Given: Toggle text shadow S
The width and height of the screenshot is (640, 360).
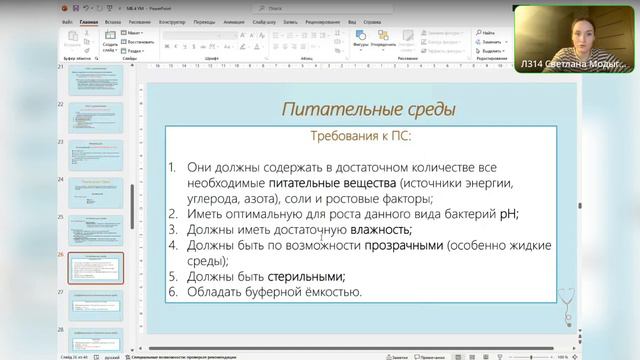Looking at the screenshot, I should 193,47.
